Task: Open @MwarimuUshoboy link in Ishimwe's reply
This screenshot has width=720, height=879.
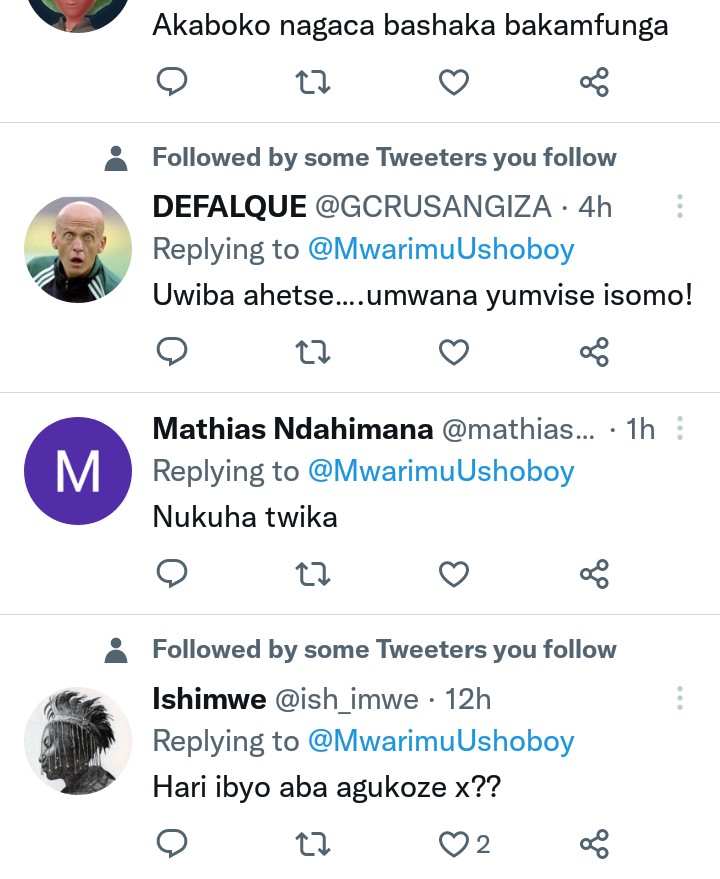Action: [440, 741]
